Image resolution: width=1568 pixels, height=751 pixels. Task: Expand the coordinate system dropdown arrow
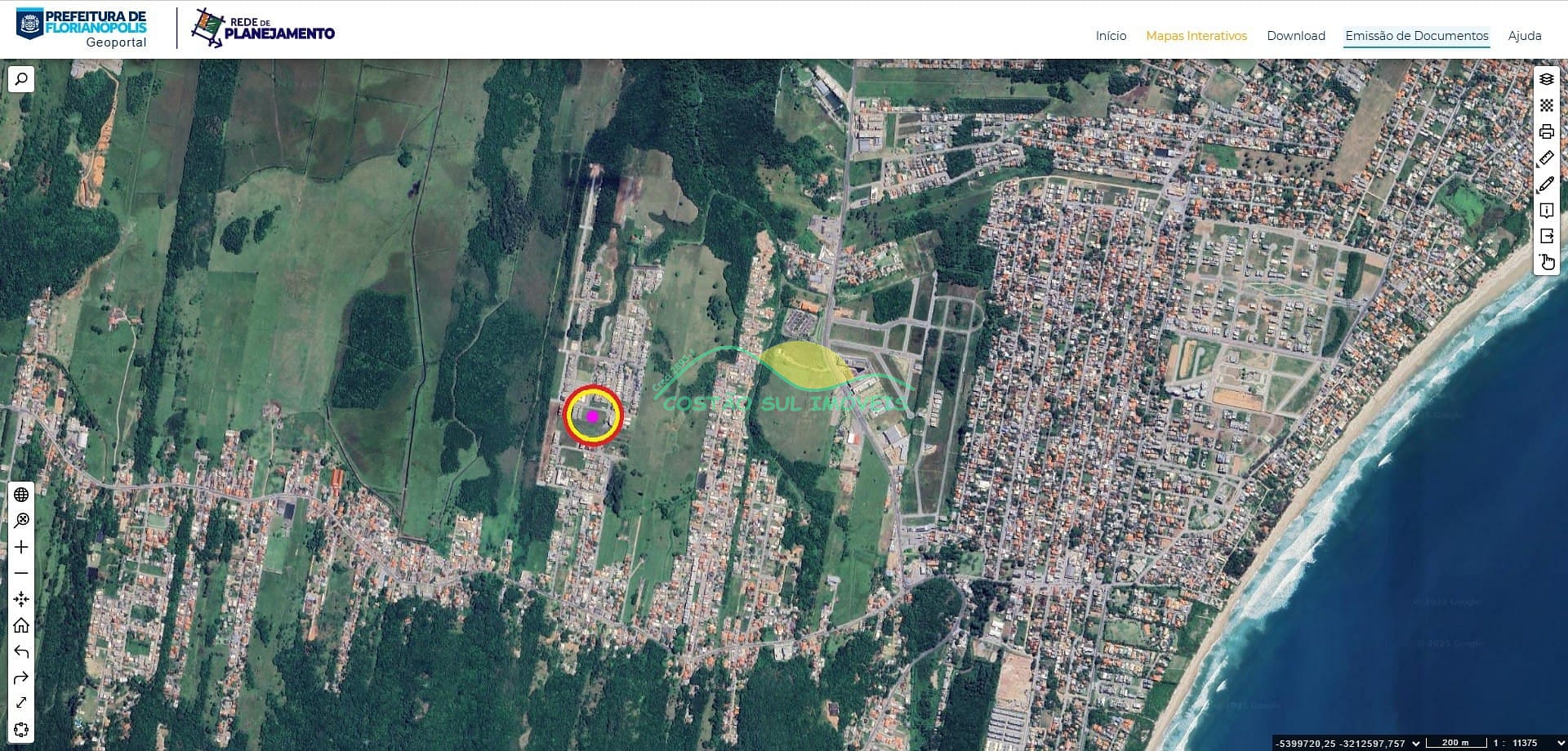1416,743
